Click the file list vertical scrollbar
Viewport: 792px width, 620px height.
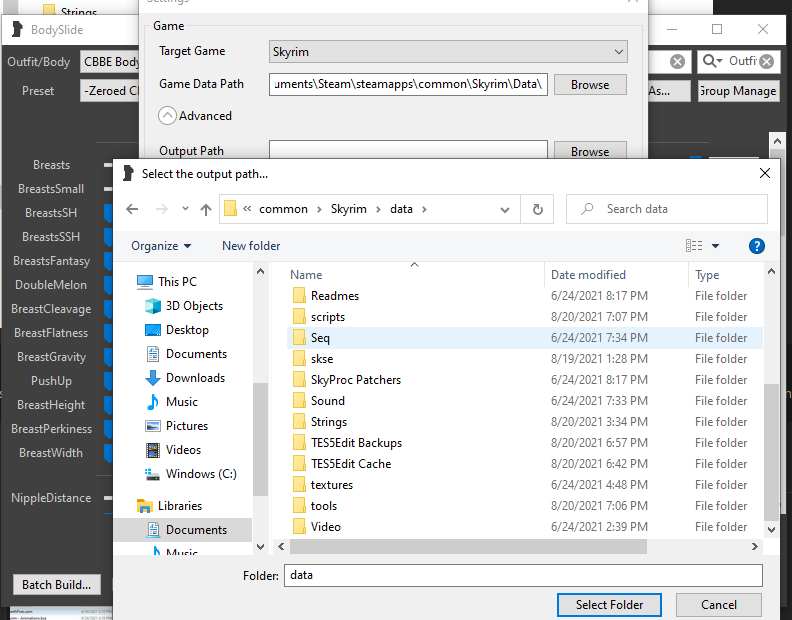[771, 451]
